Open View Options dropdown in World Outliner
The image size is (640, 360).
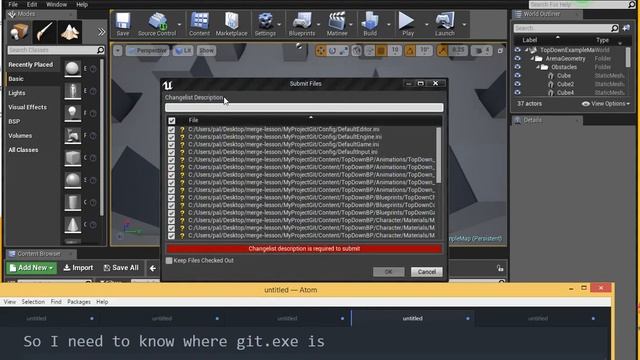[x=605, y=104]
